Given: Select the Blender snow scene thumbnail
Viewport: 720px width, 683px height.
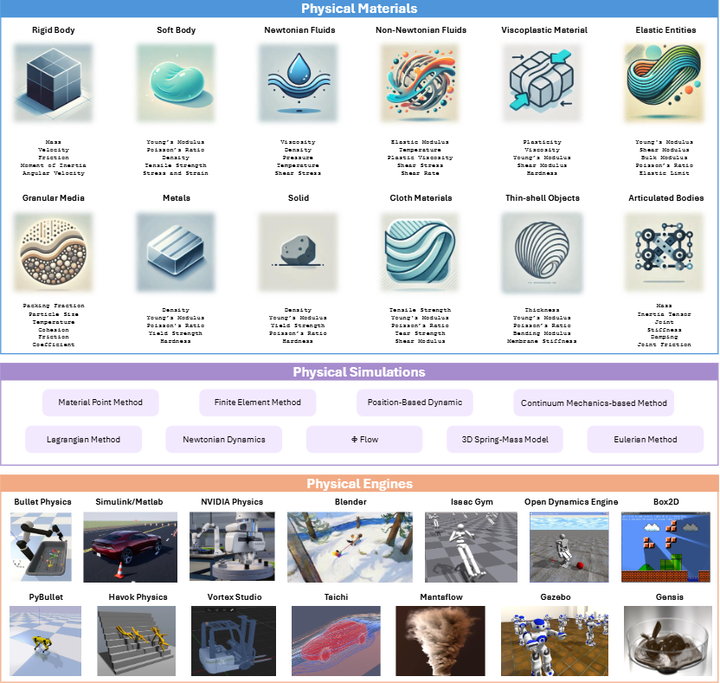Looking at the screenshot, I should [x=350, y=547].
